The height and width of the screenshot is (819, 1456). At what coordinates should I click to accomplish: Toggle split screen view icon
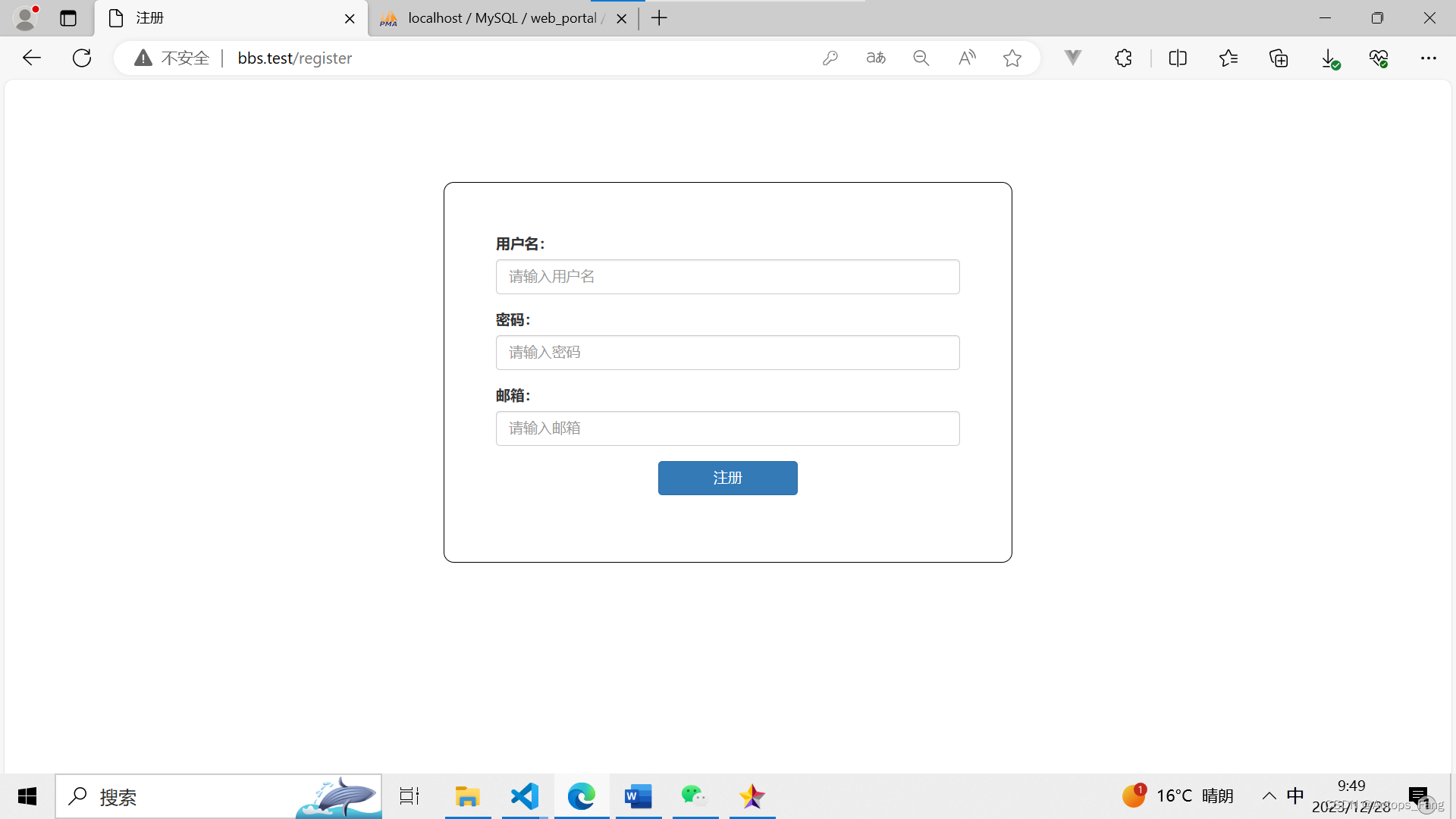(x=1178, y=58)
